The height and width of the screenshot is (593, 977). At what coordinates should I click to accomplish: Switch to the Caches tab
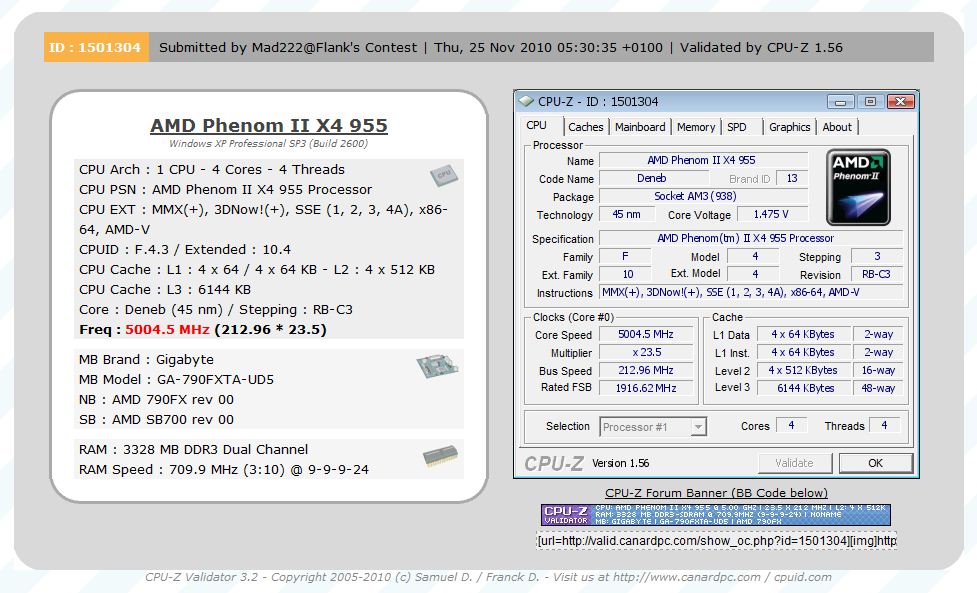coord(586,127)
